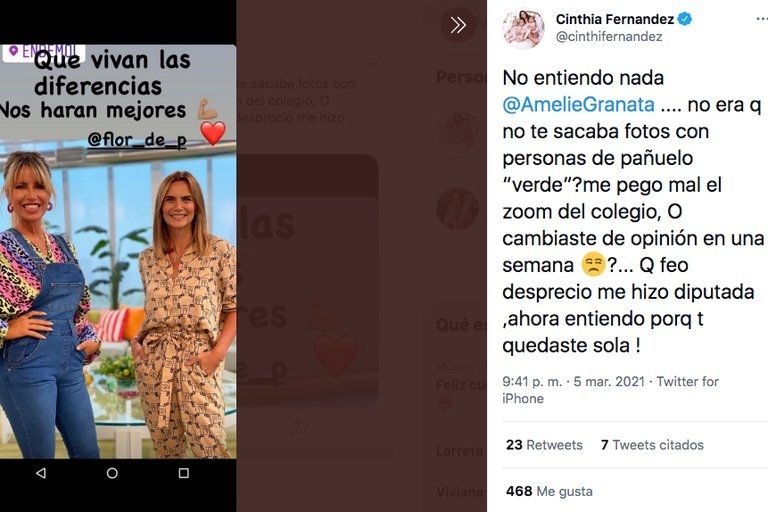Tap the Android back triangle button

point(41,473)
